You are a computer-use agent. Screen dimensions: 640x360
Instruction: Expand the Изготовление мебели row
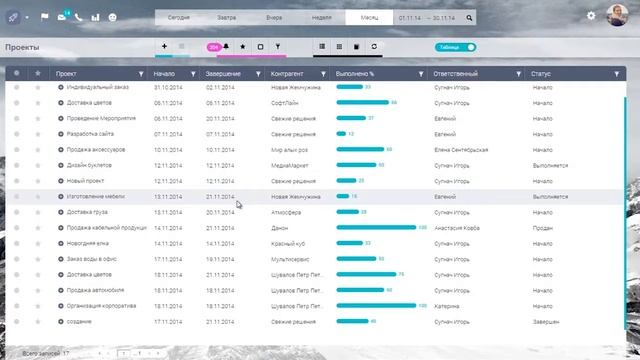(x=61, y=196)
